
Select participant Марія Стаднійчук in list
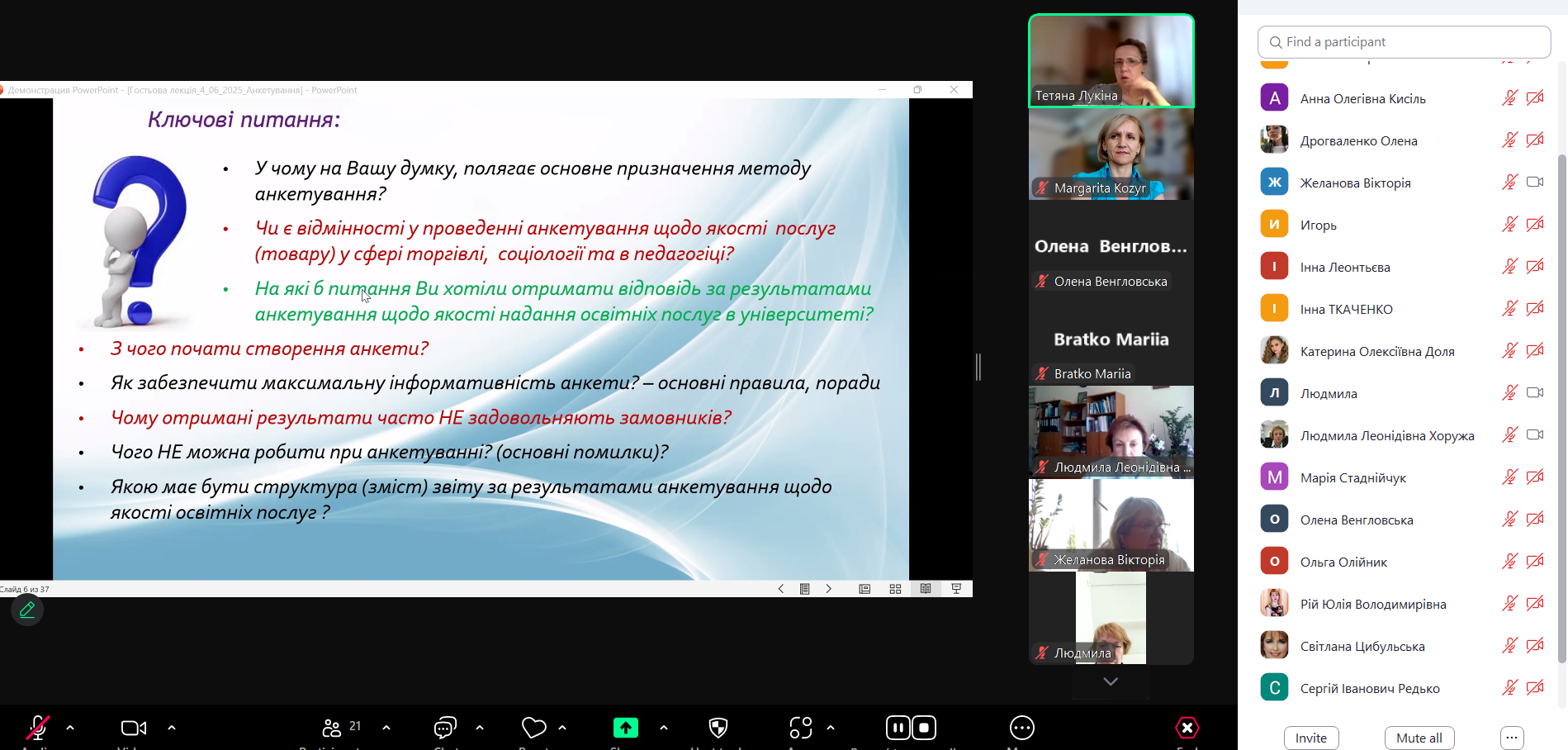pos(1352,477)
